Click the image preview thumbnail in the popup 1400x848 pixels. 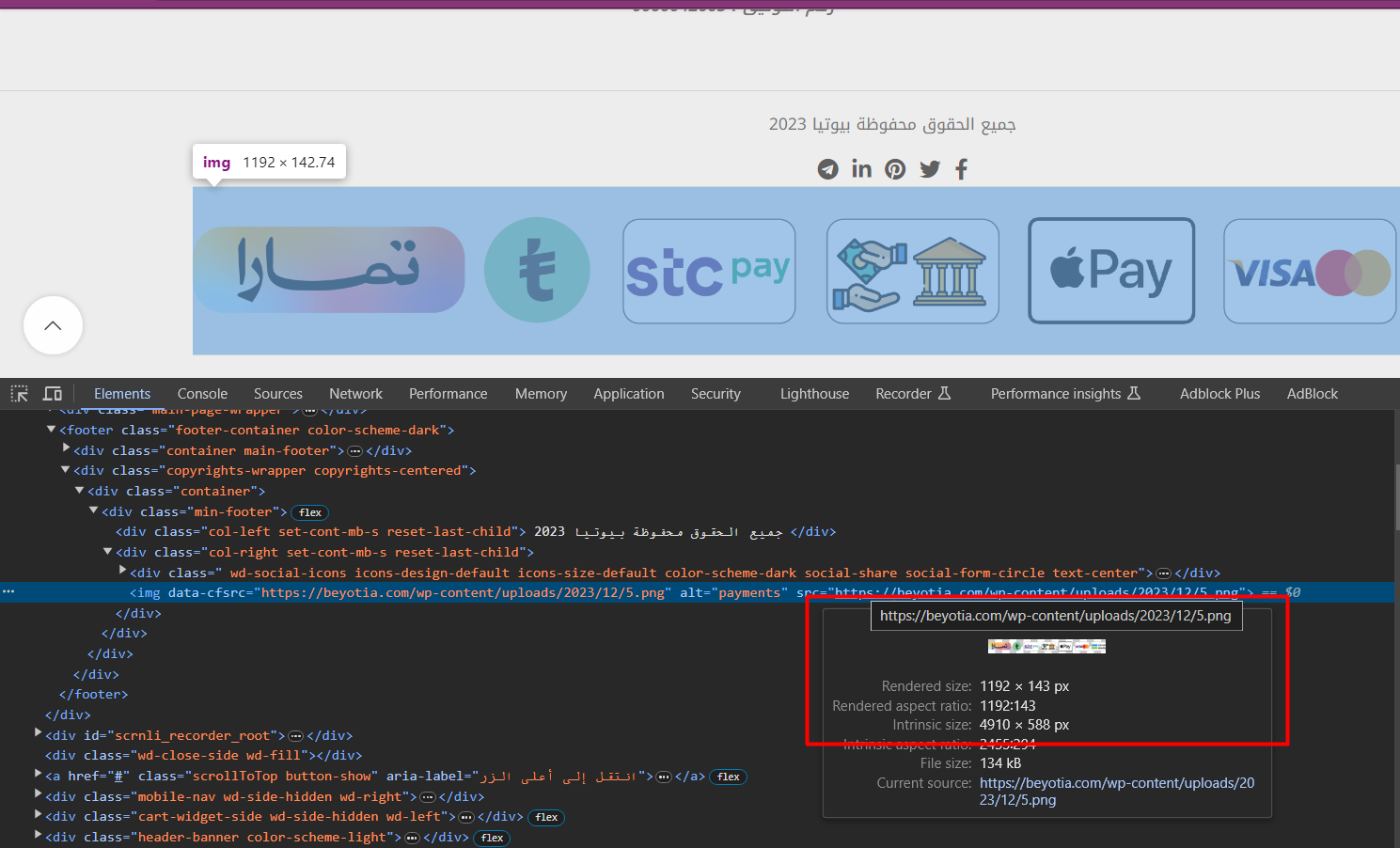tap(1046, 647)
